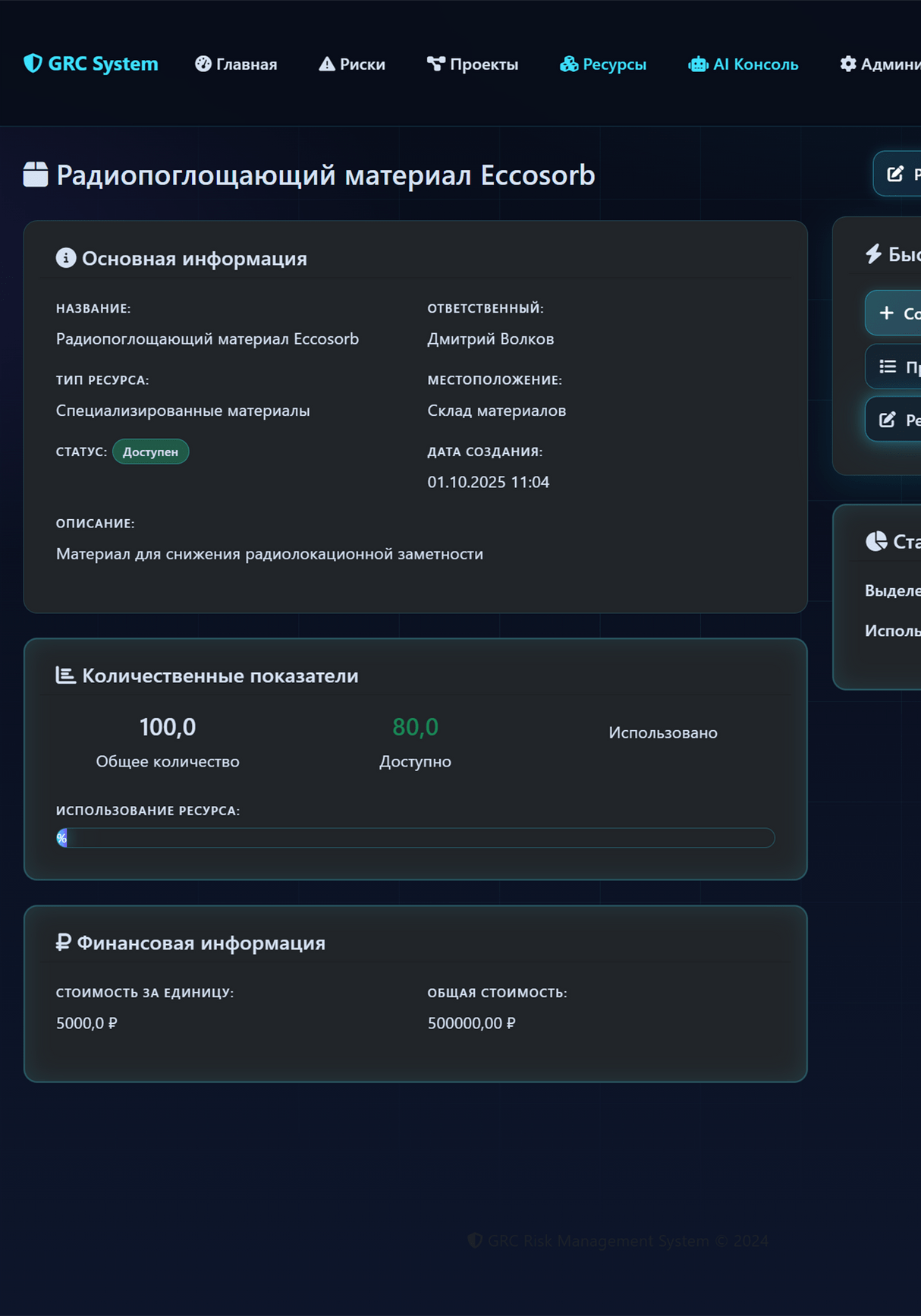Go to the Риски navigation item

352,64
